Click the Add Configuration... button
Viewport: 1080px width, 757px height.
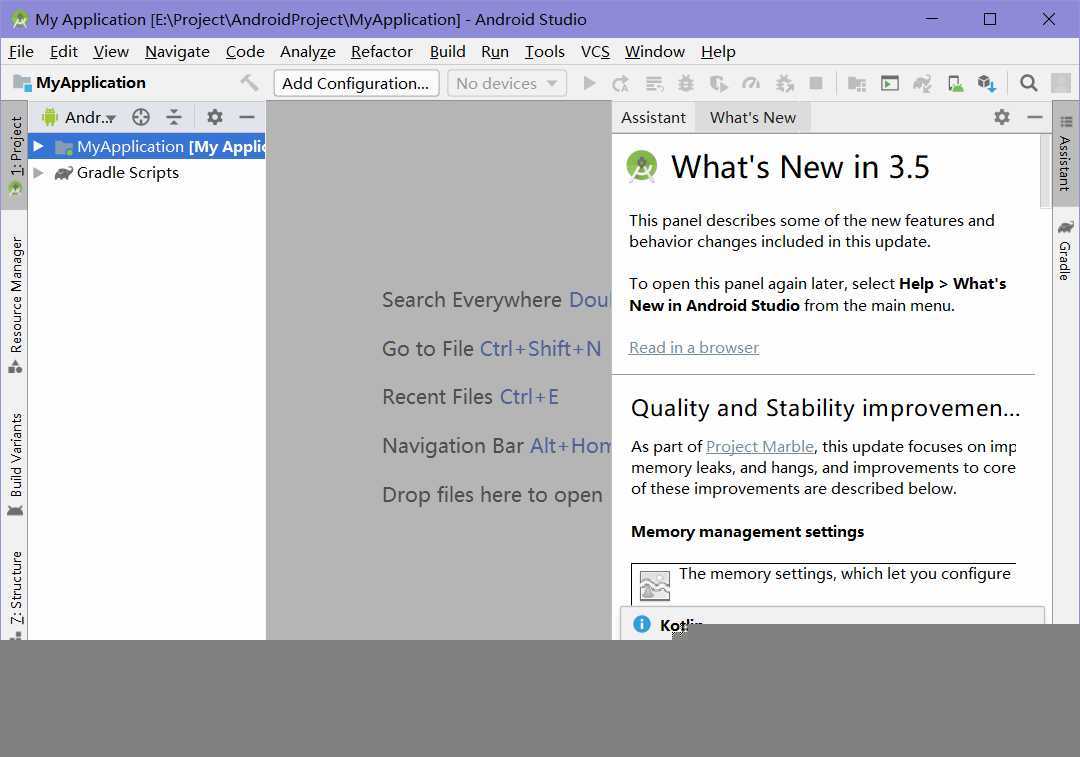355,83
